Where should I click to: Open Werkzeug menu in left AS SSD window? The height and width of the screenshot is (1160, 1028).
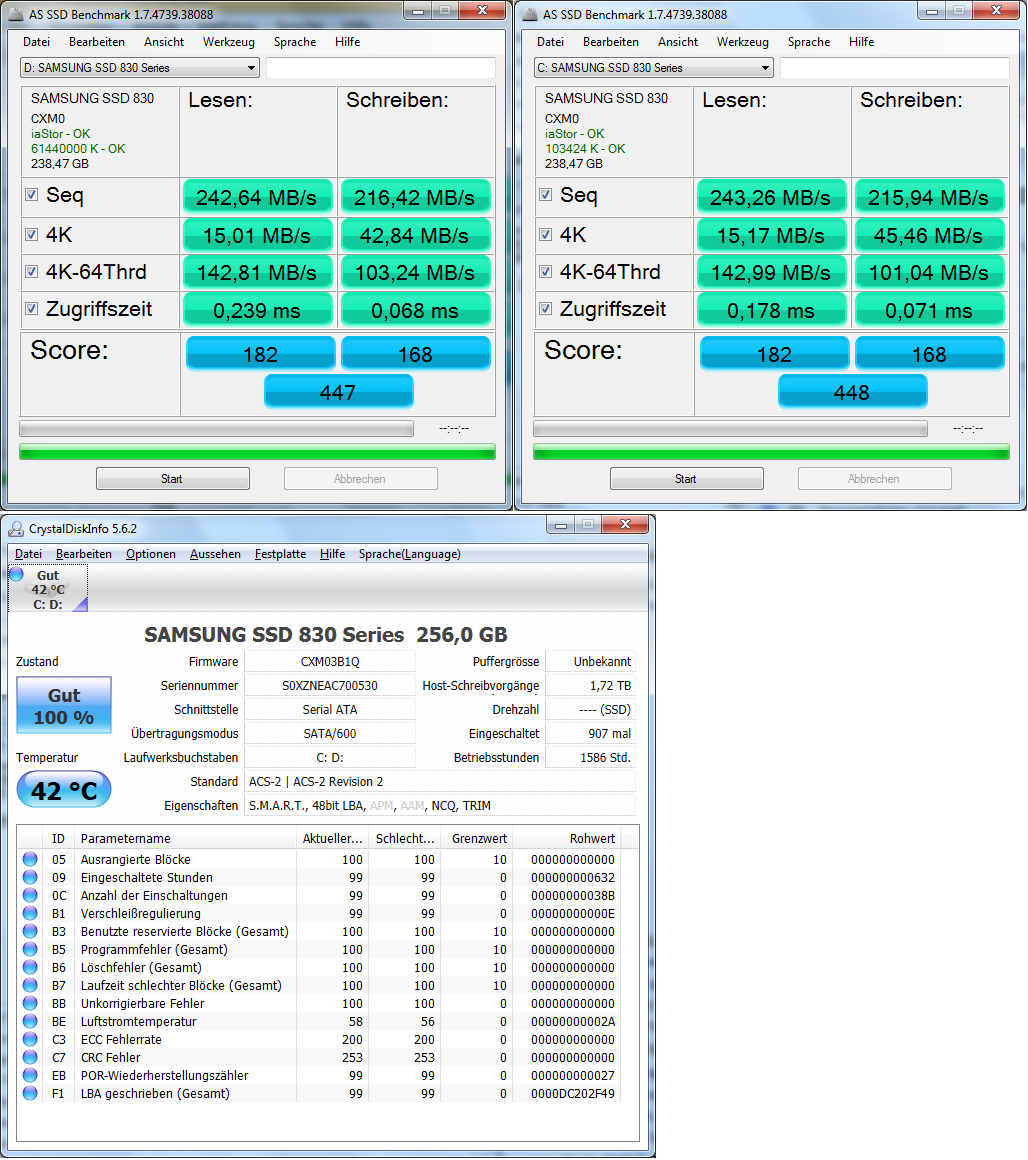tap(229, 42)
